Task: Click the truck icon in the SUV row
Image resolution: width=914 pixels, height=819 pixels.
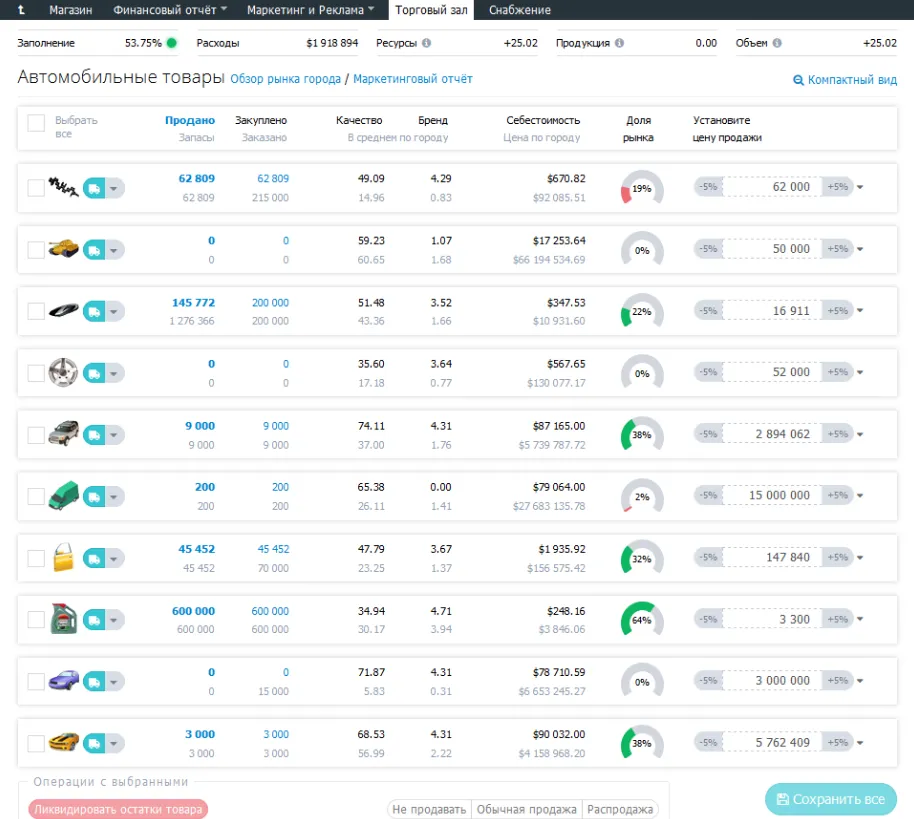Action: click(x=94, y=435)
